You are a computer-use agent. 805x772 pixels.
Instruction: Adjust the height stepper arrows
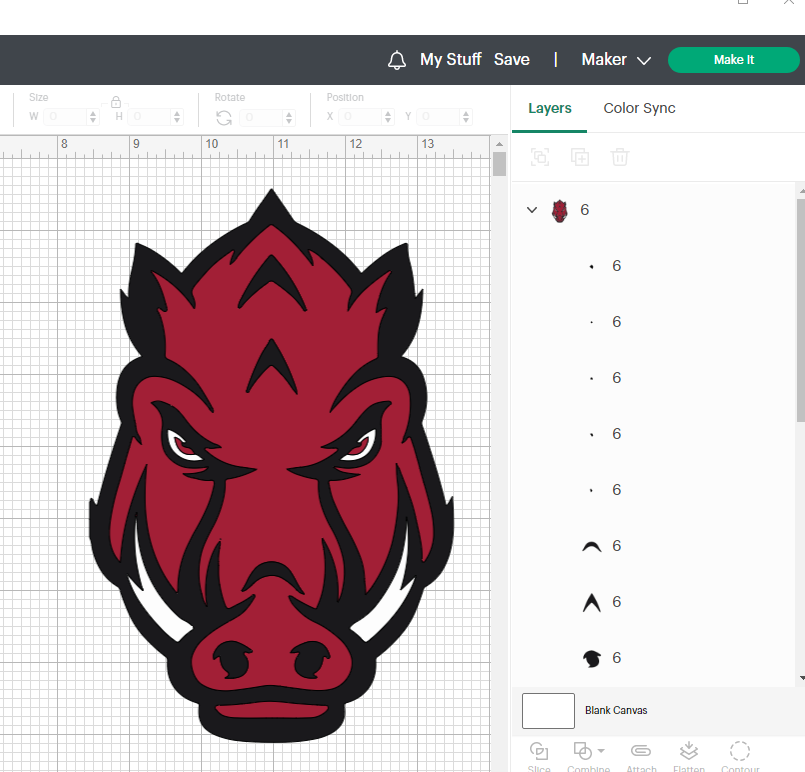coord(177,117)
